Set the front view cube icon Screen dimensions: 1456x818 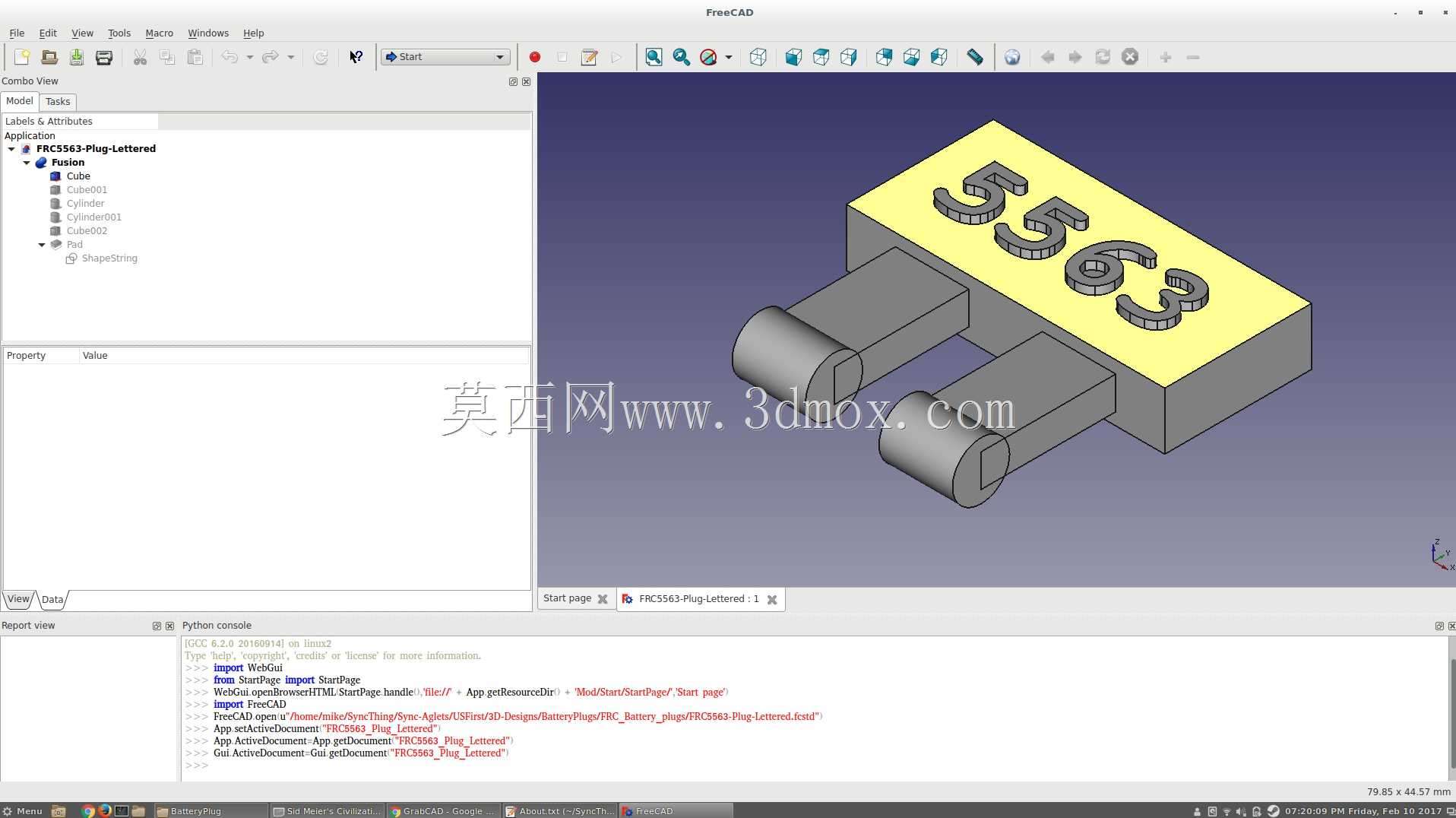(x=793, y=57)
